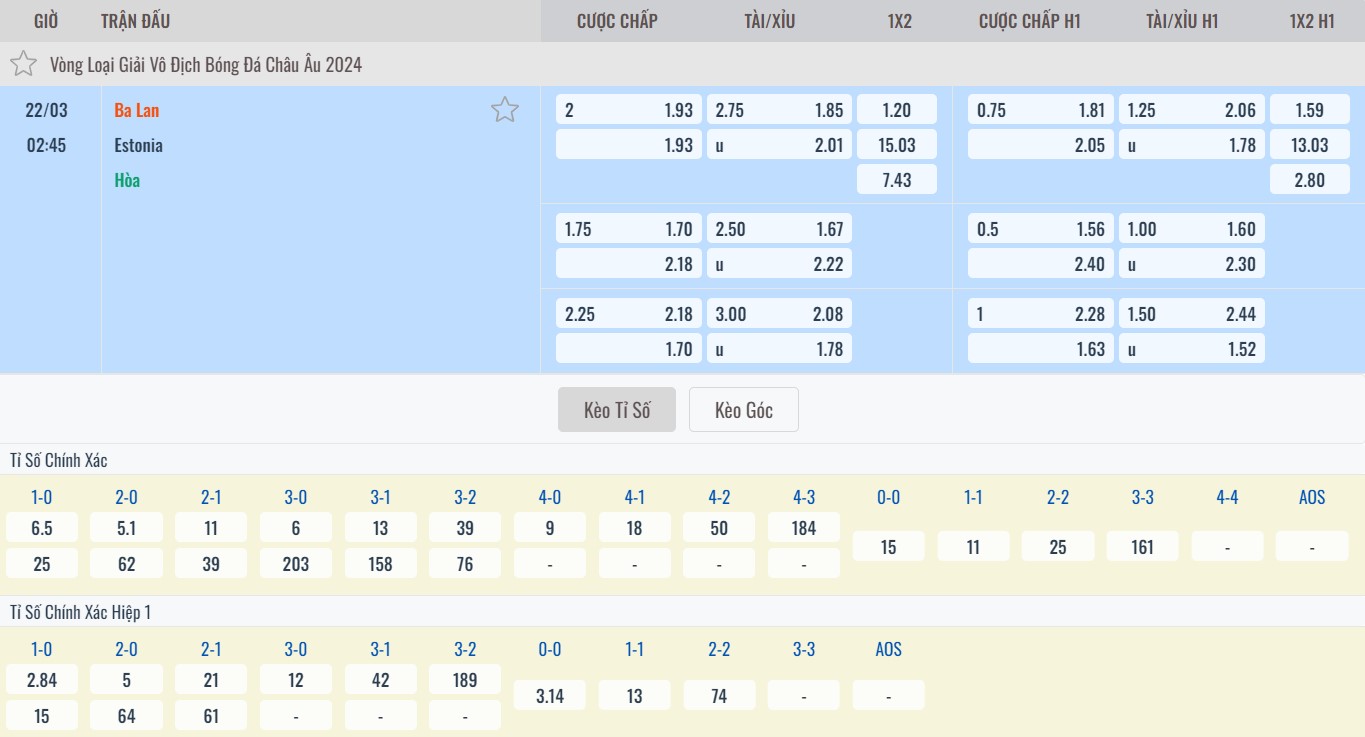Viewport: 1365px width, 737px height.
Task: Select under odds 2.01 in Tài/Xỉu
Action: [779, 145]
